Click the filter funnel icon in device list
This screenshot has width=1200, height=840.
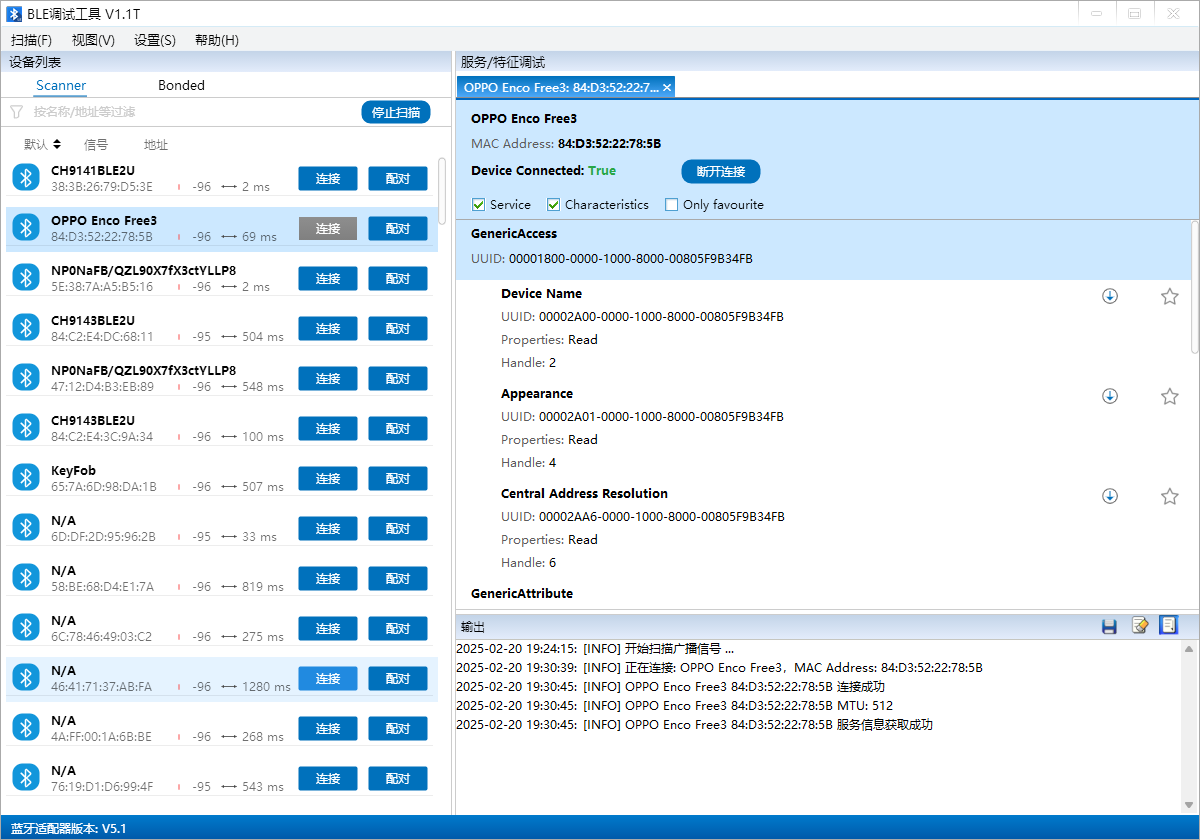click(16, 111)
